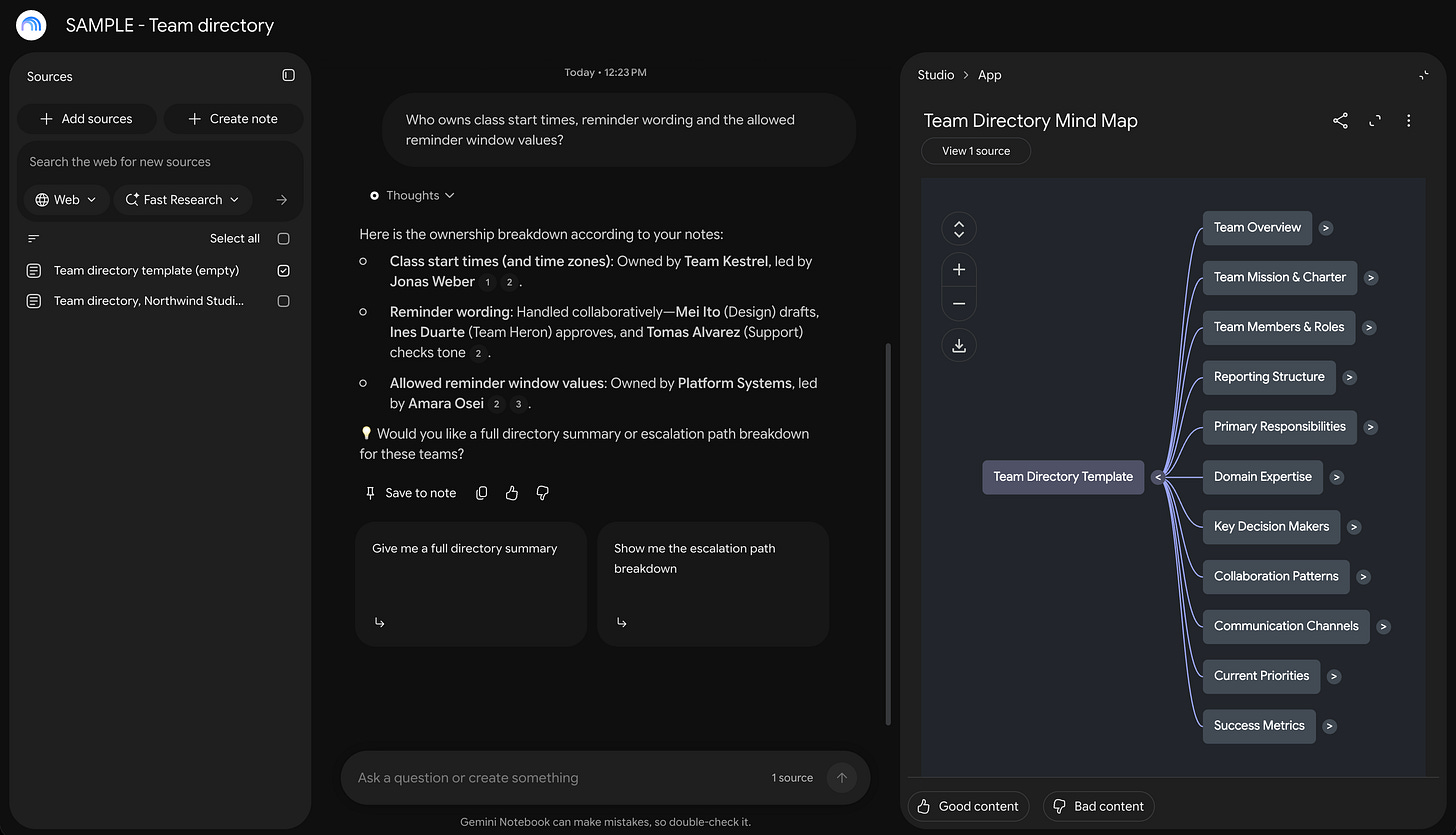Collapse the Studio panel
This screenshot has height=835, width=1456.
[1424, 75]
